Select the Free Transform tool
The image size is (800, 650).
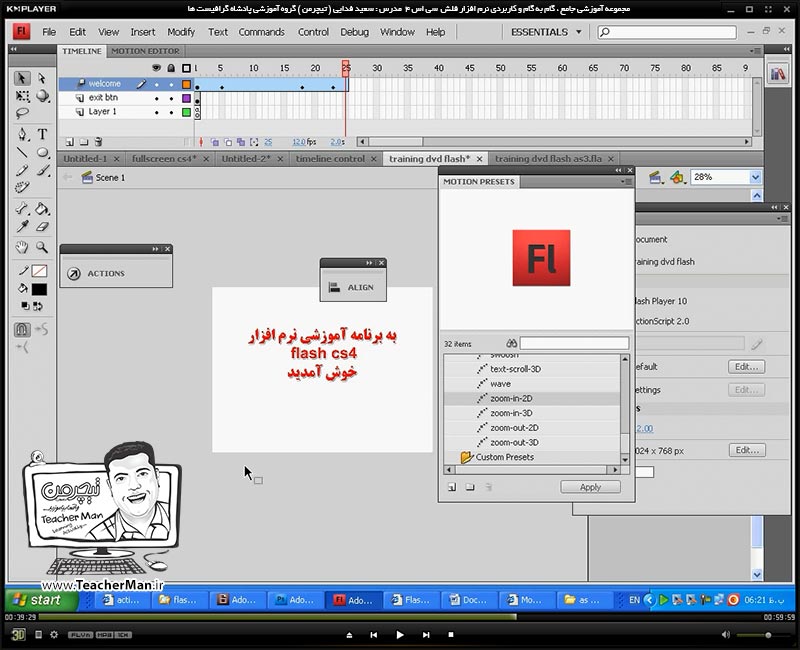[22, 96]
